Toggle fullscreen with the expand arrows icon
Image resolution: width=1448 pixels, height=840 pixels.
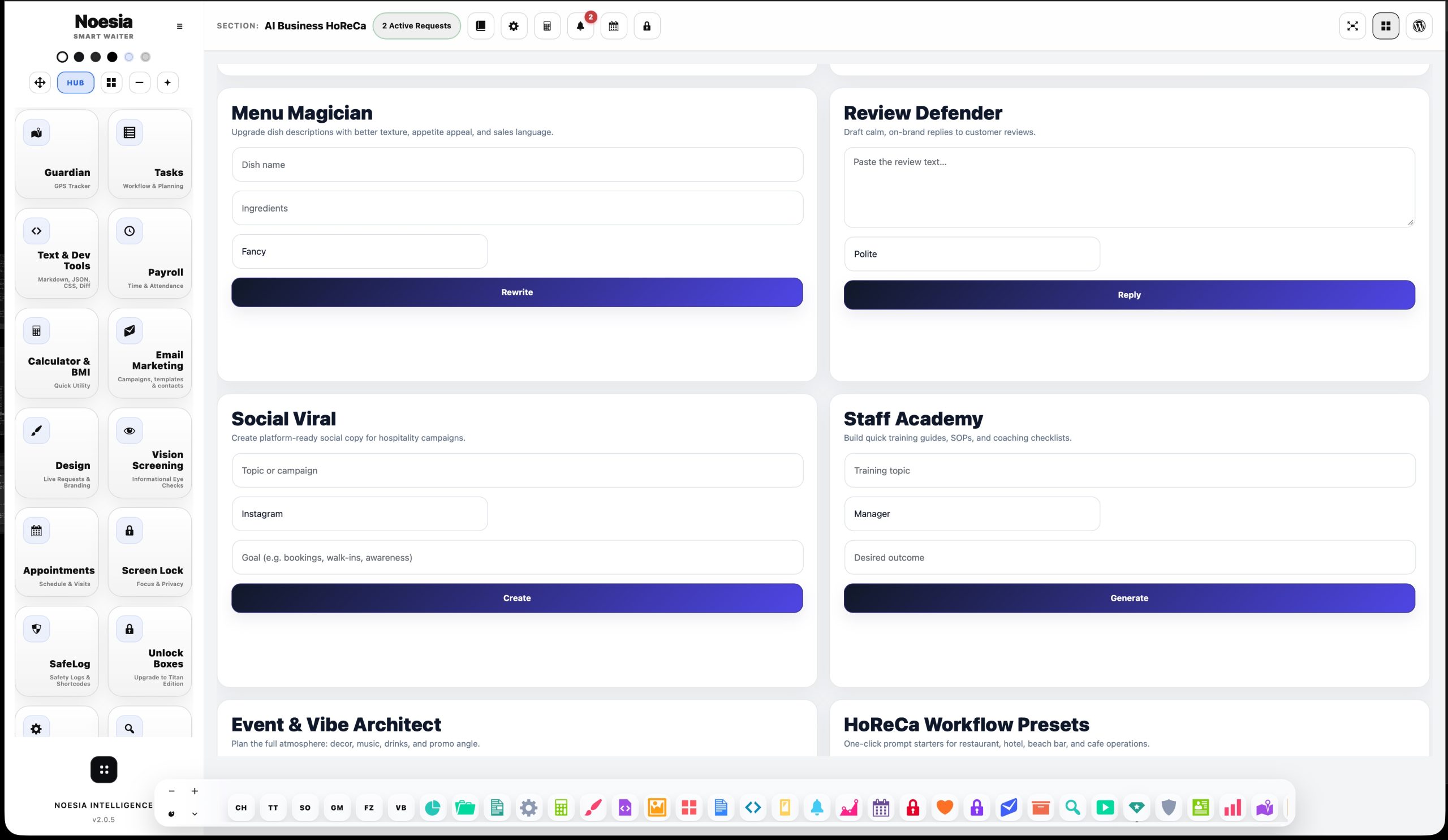[x=1352, y=26]
